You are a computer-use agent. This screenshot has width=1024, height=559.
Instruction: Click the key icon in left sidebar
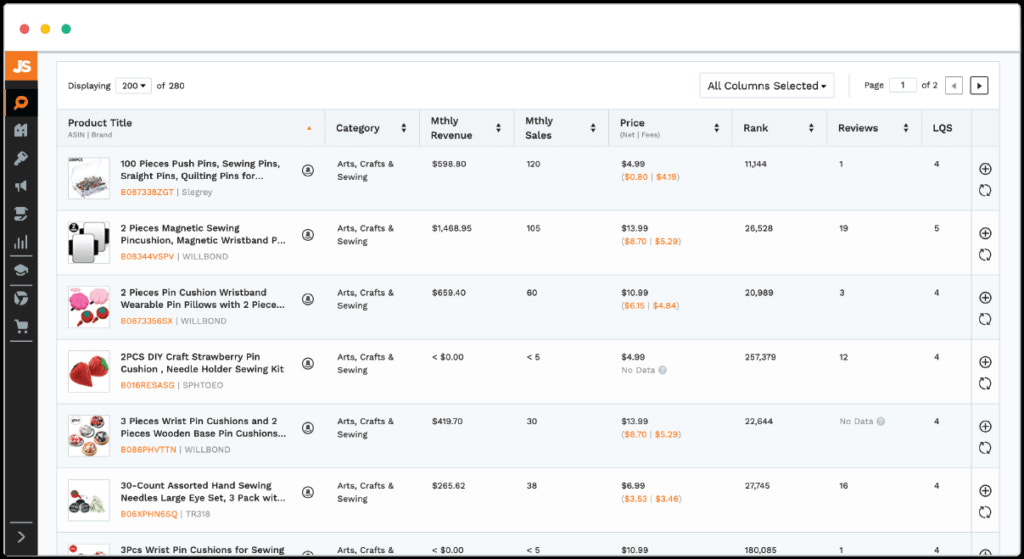pos(20,158)
